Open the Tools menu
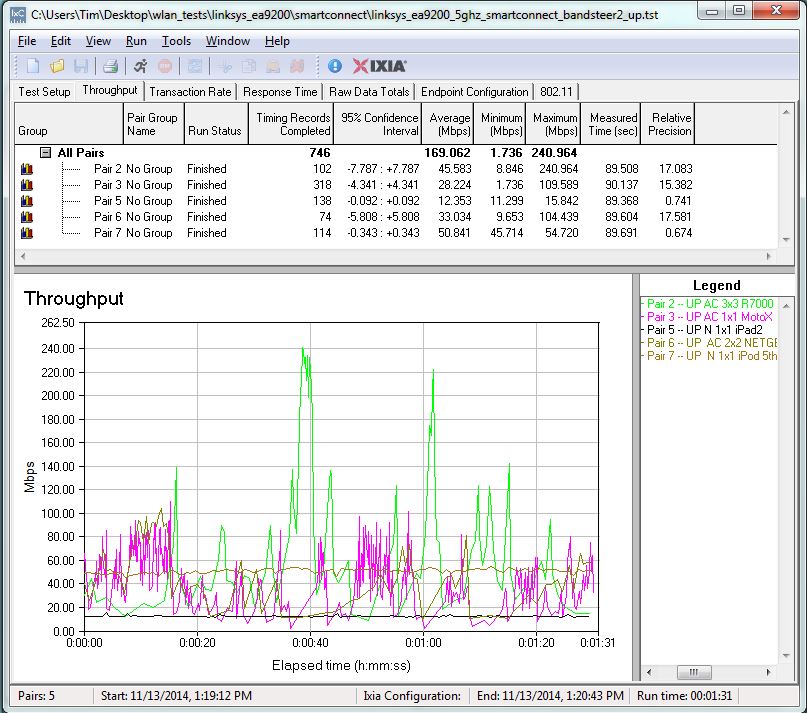The image size is (807, 713). click(x=176, y=41)
